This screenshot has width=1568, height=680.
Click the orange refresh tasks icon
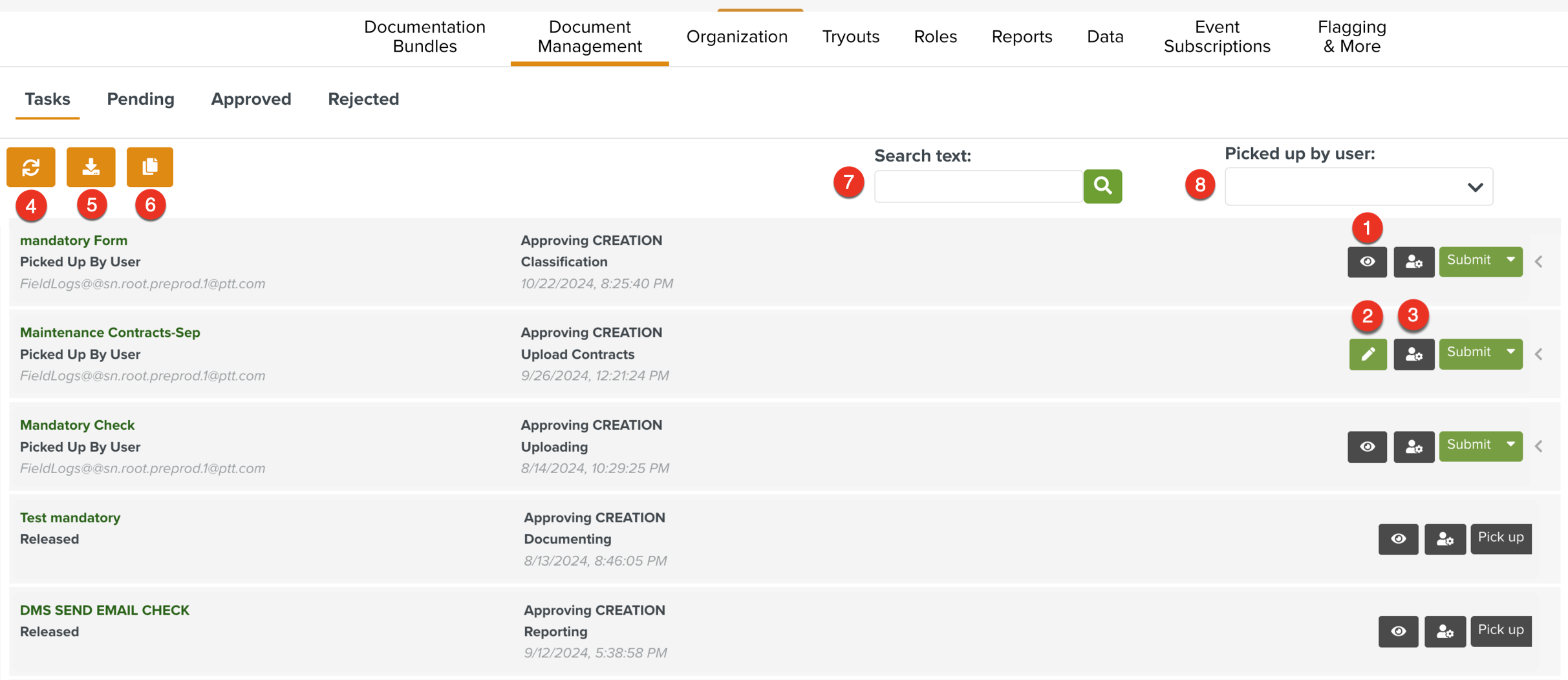coord(30,167)
